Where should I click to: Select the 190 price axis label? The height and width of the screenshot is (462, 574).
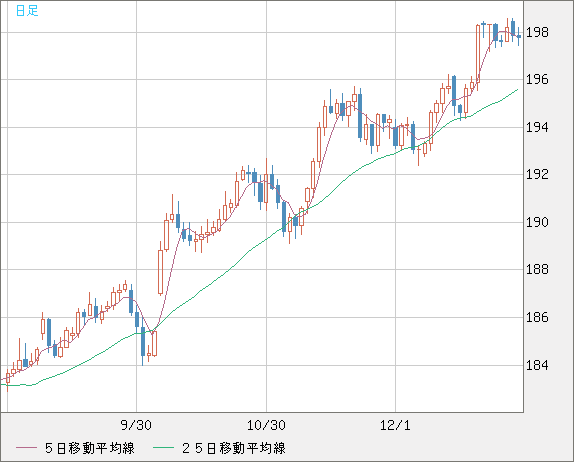537,222
